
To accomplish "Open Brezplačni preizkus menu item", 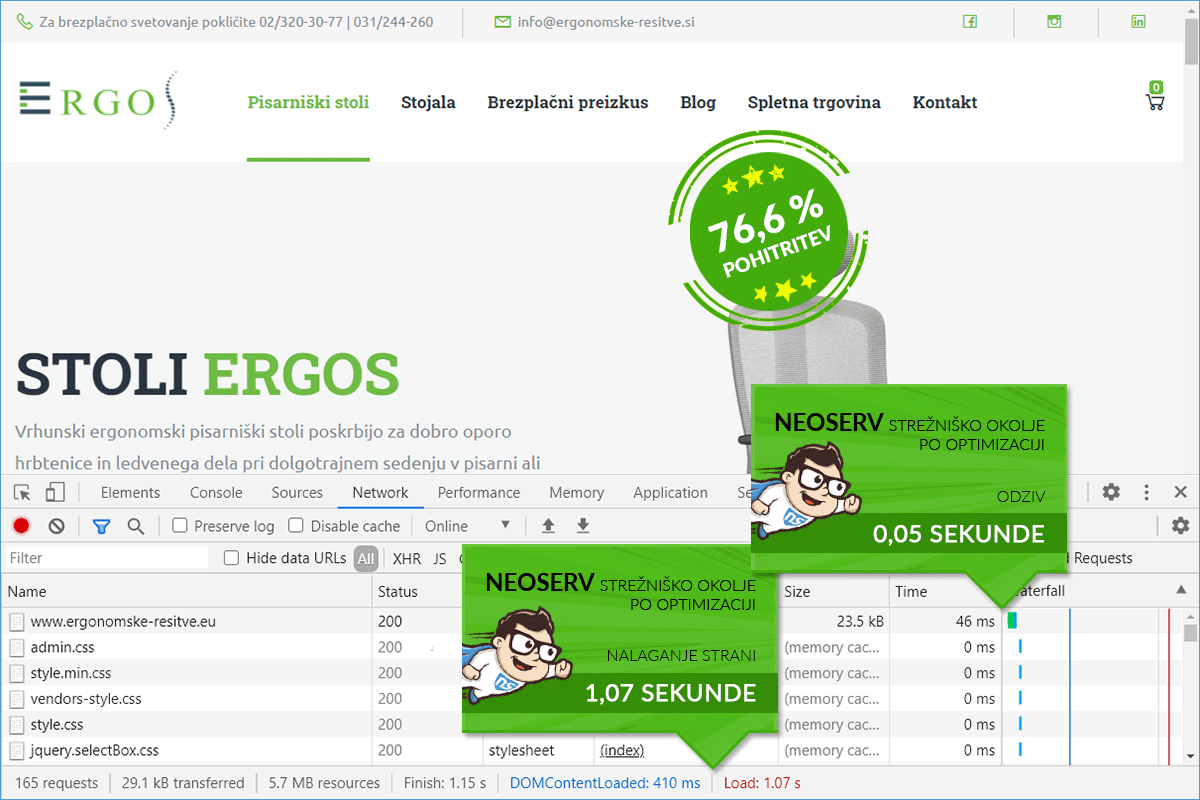I will (x=568, y=102).
